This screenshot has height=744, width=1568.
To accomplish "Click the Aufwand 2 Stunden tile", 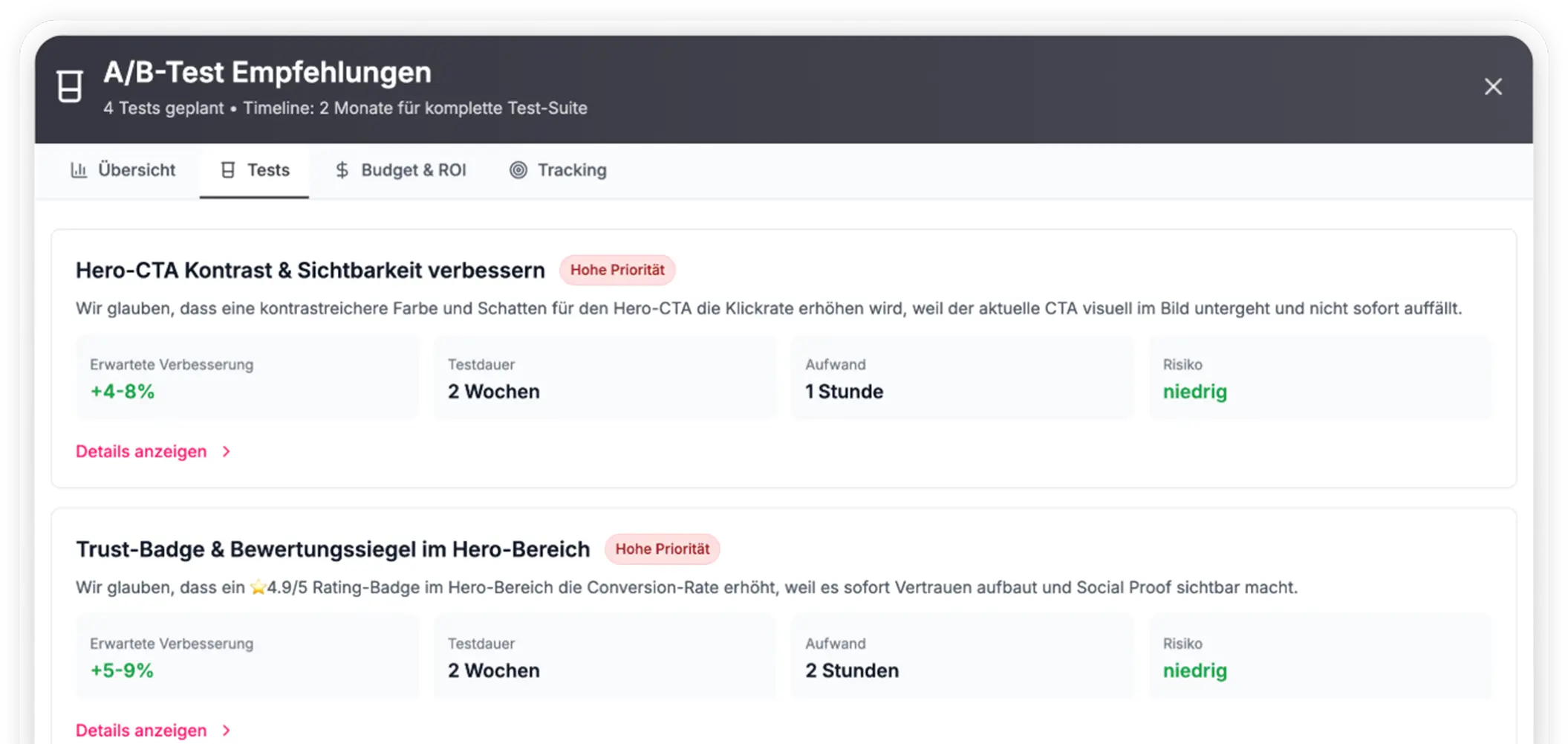I will point(962,657).
